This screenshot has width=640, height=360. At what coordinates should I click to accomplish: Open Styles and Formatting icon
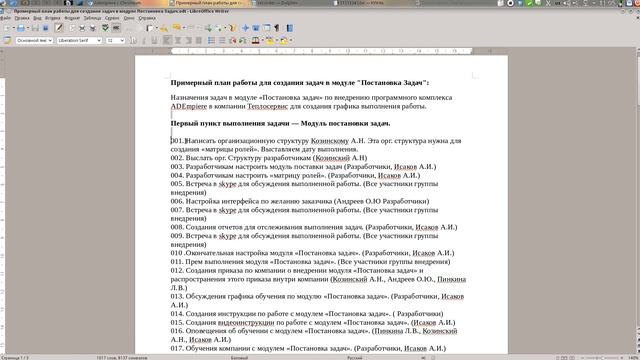7,40
